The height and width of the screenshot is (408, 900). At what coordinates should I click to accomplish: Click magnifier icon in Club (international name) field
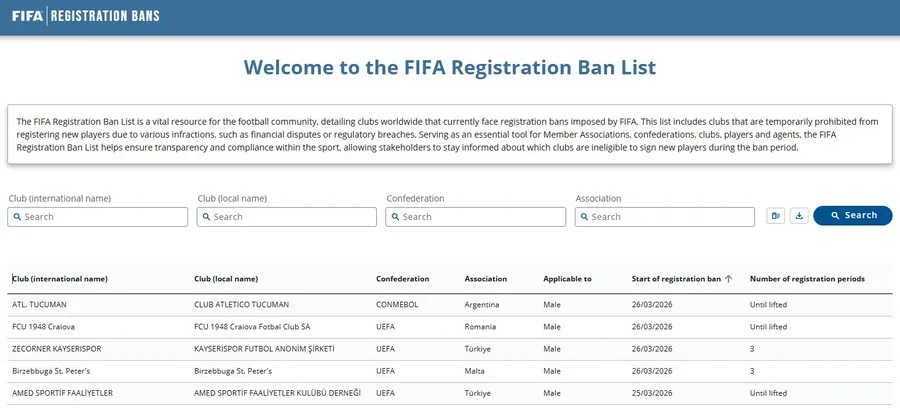point(18,217)
